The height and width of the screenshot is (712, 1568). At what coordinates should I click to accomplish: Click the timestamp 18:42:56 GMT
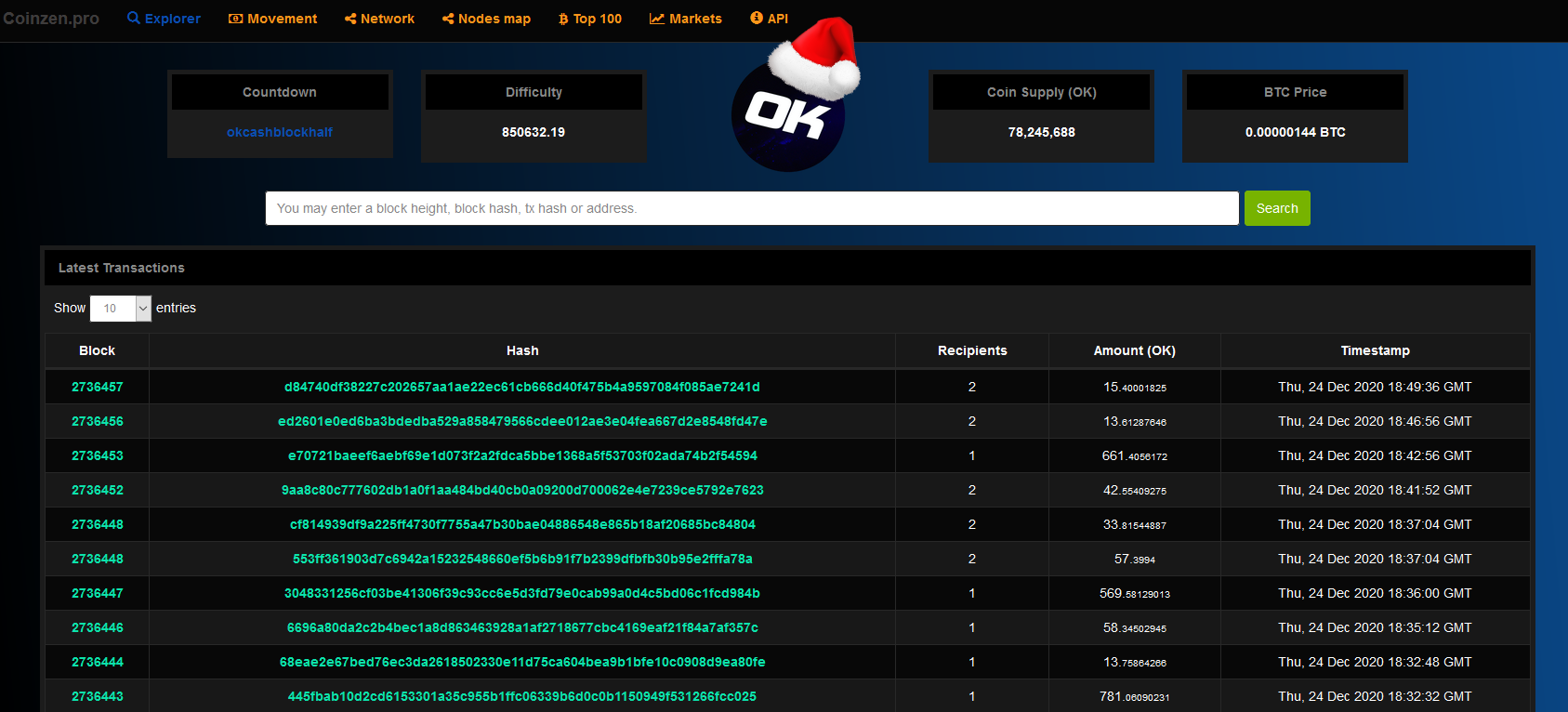1376,455
